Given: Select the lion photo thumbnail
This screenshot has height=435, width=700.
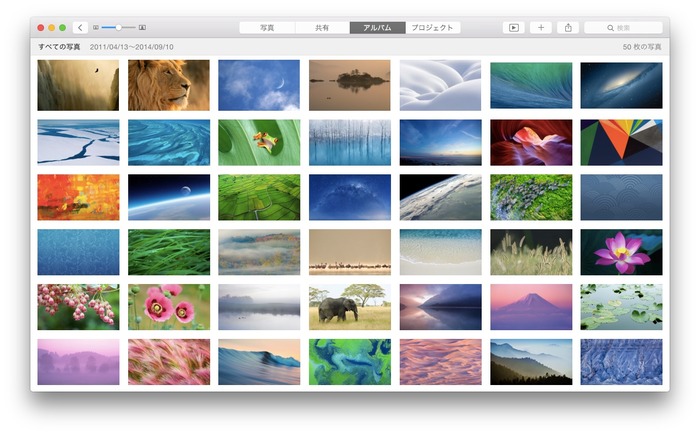Looking at the screenshot, I should (169, 85).
